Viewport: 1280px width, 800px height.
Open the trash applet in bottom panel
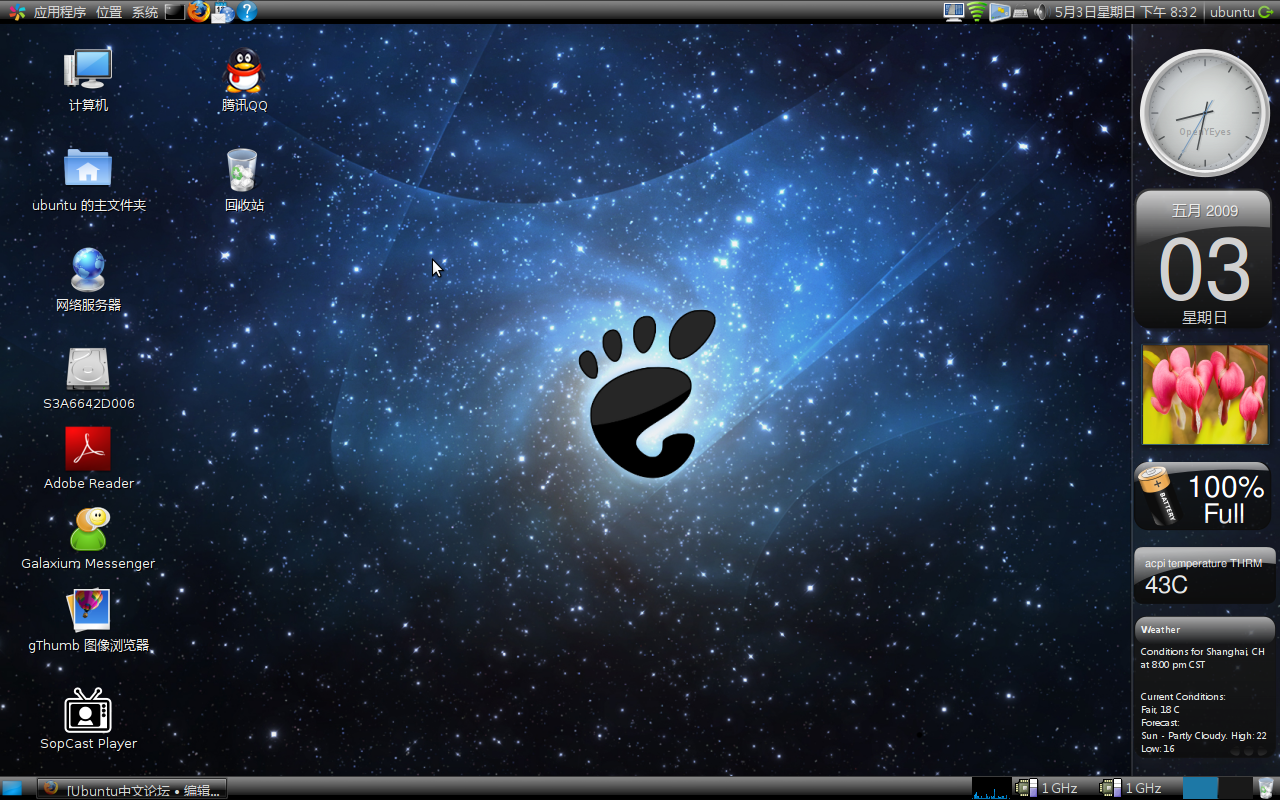[1266, 788]
